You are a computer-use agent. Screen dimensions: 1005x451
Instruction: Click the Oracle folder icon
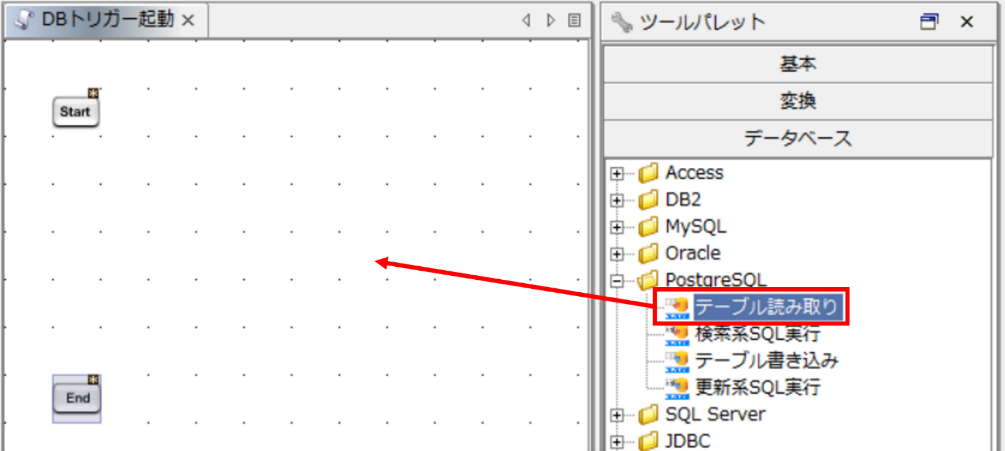point(649,254)
